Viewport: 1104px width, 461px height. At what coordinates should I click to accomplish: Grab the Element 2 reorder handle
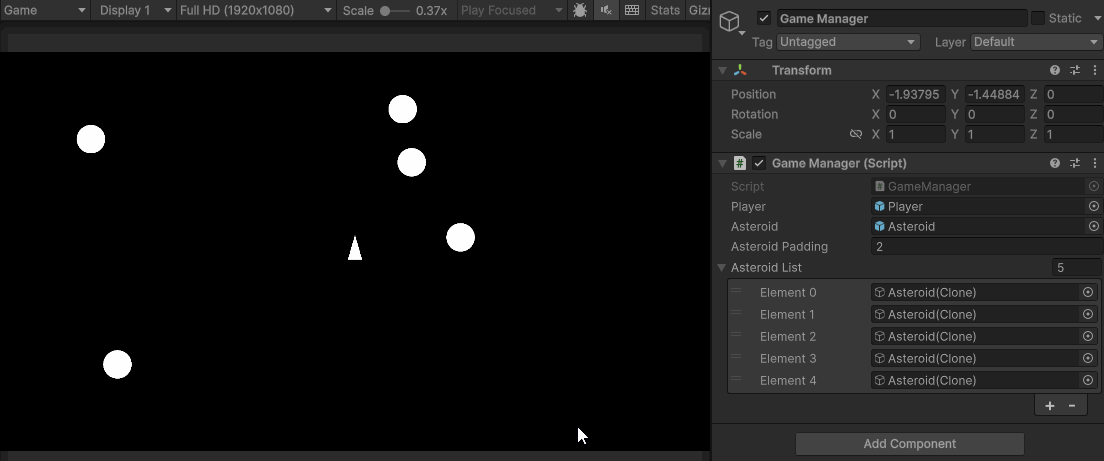pyautogui.click(x=736, y=334)
